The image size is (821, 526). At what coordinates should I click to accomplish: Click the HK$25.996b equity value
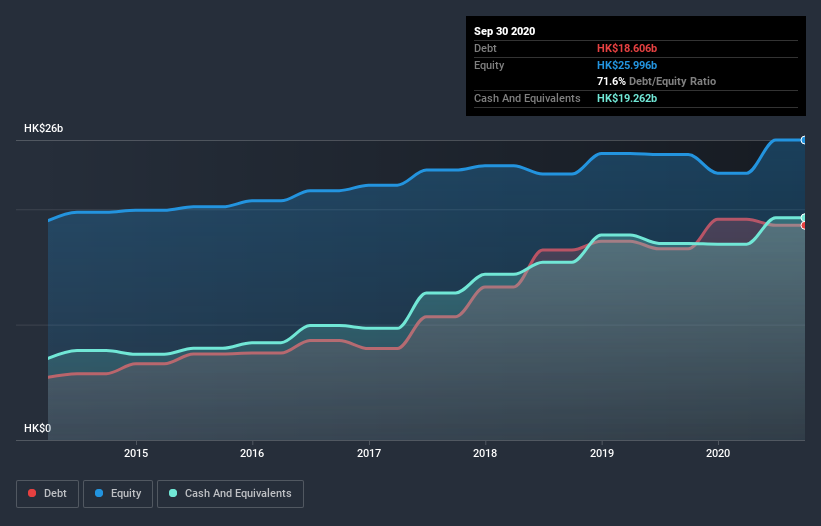coord(627,65)
